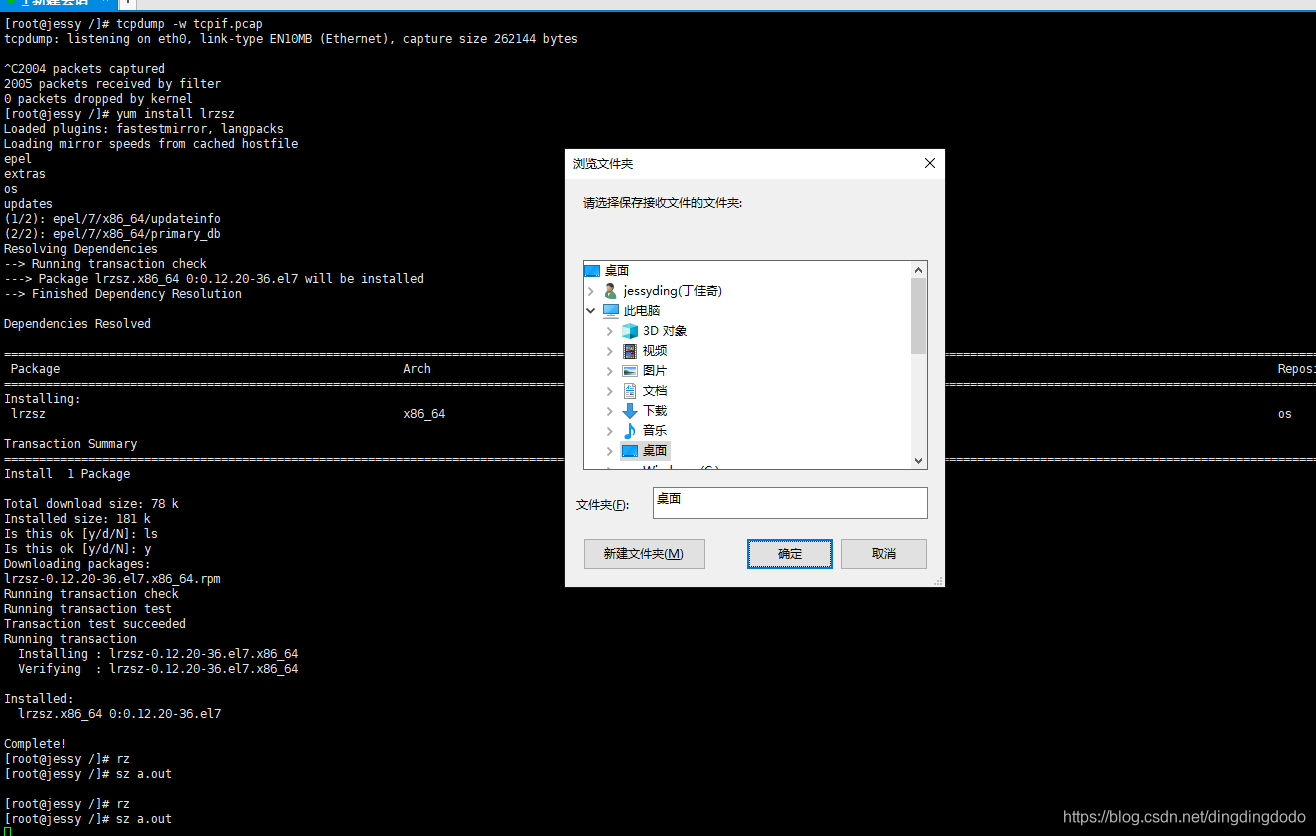1316x836 pixels.
Task: Click folder tree scrollbar up arrow
Action: [919, 270]
